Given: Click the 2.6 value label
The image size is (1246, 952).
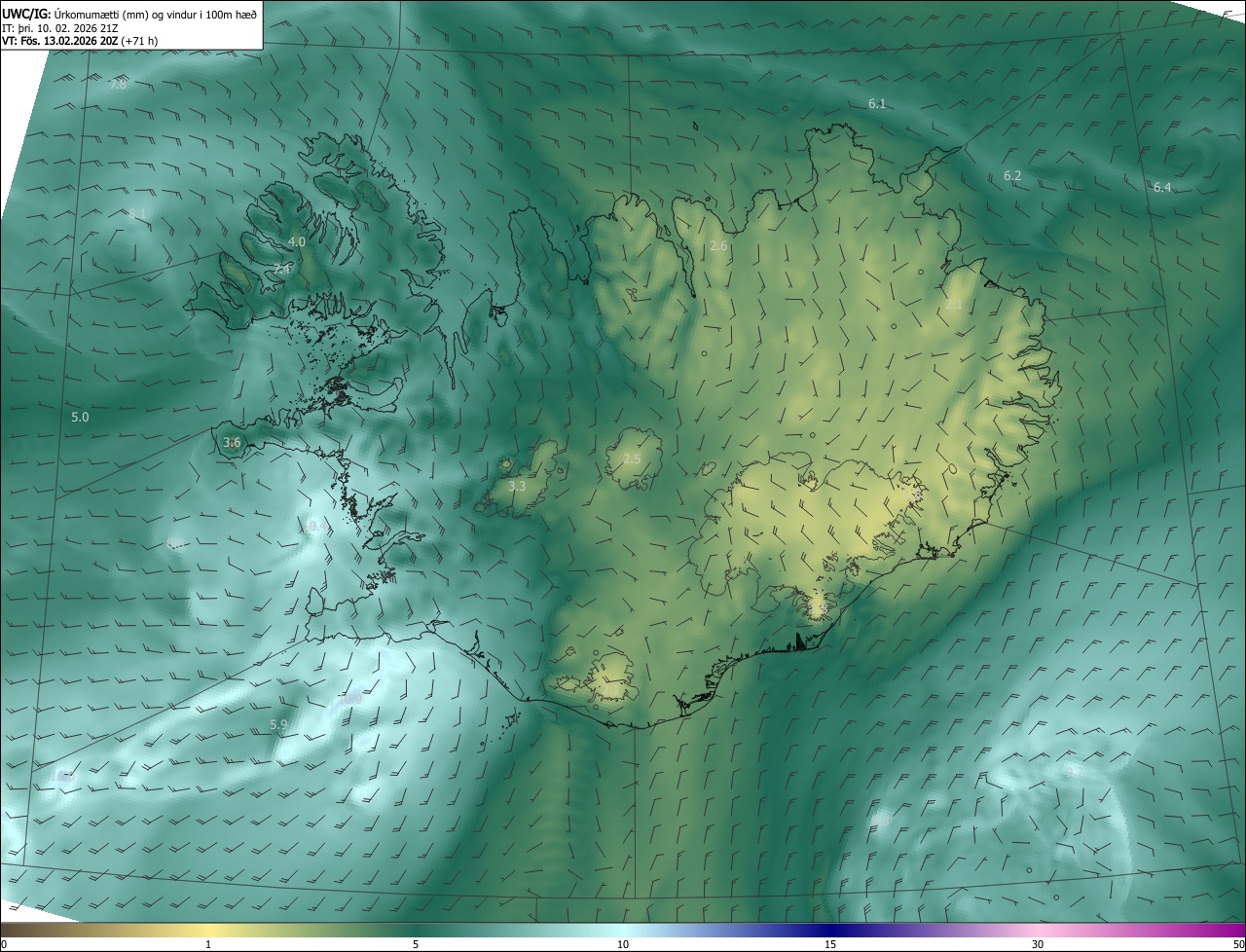Looking at the screenshot, I should (718, 246).
